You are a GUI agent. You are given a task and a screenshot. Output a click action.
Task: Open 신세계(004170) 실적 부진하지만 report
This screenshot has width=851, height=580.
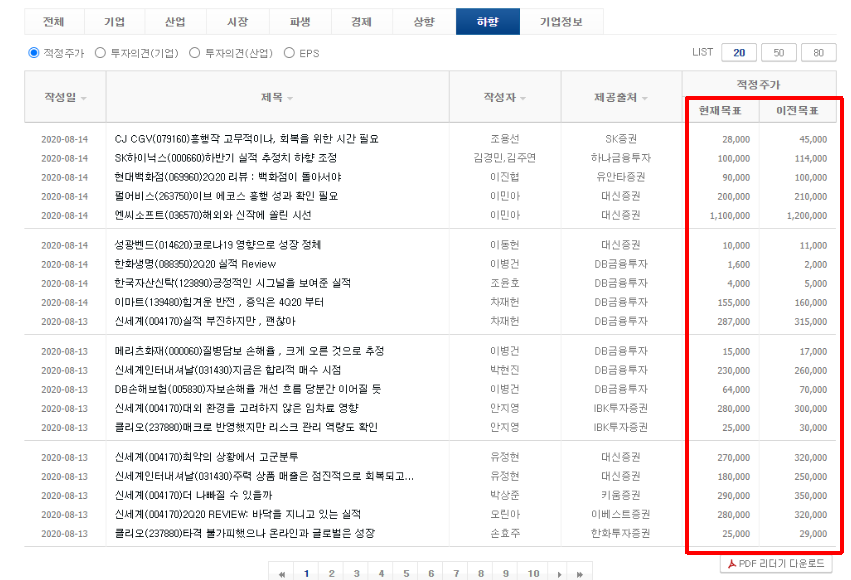205,321
